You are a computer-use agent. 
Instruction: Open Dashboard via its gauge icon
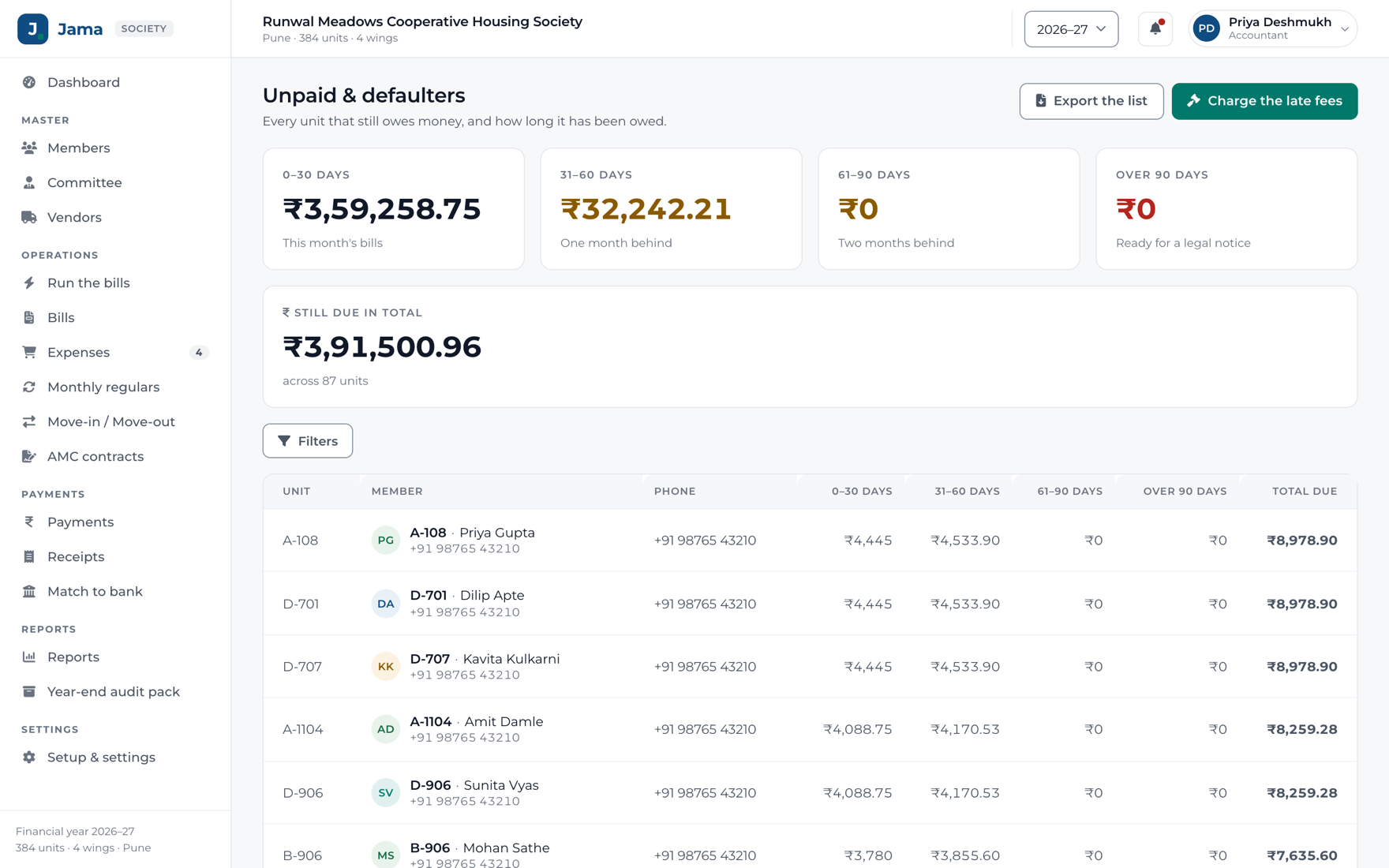29,82
